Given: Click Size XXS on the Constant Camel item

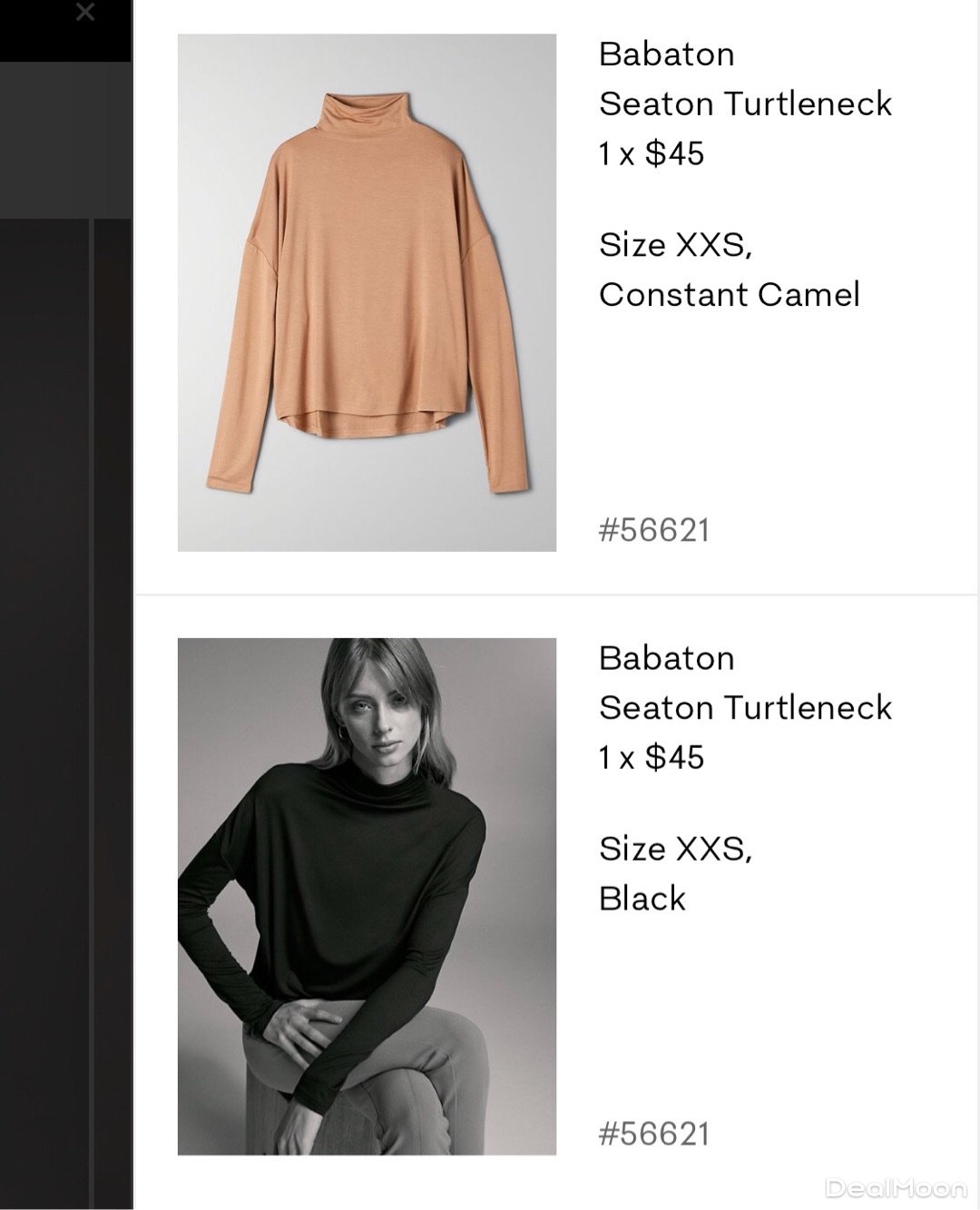Looking at the screenshot, I should pos(674,244).
